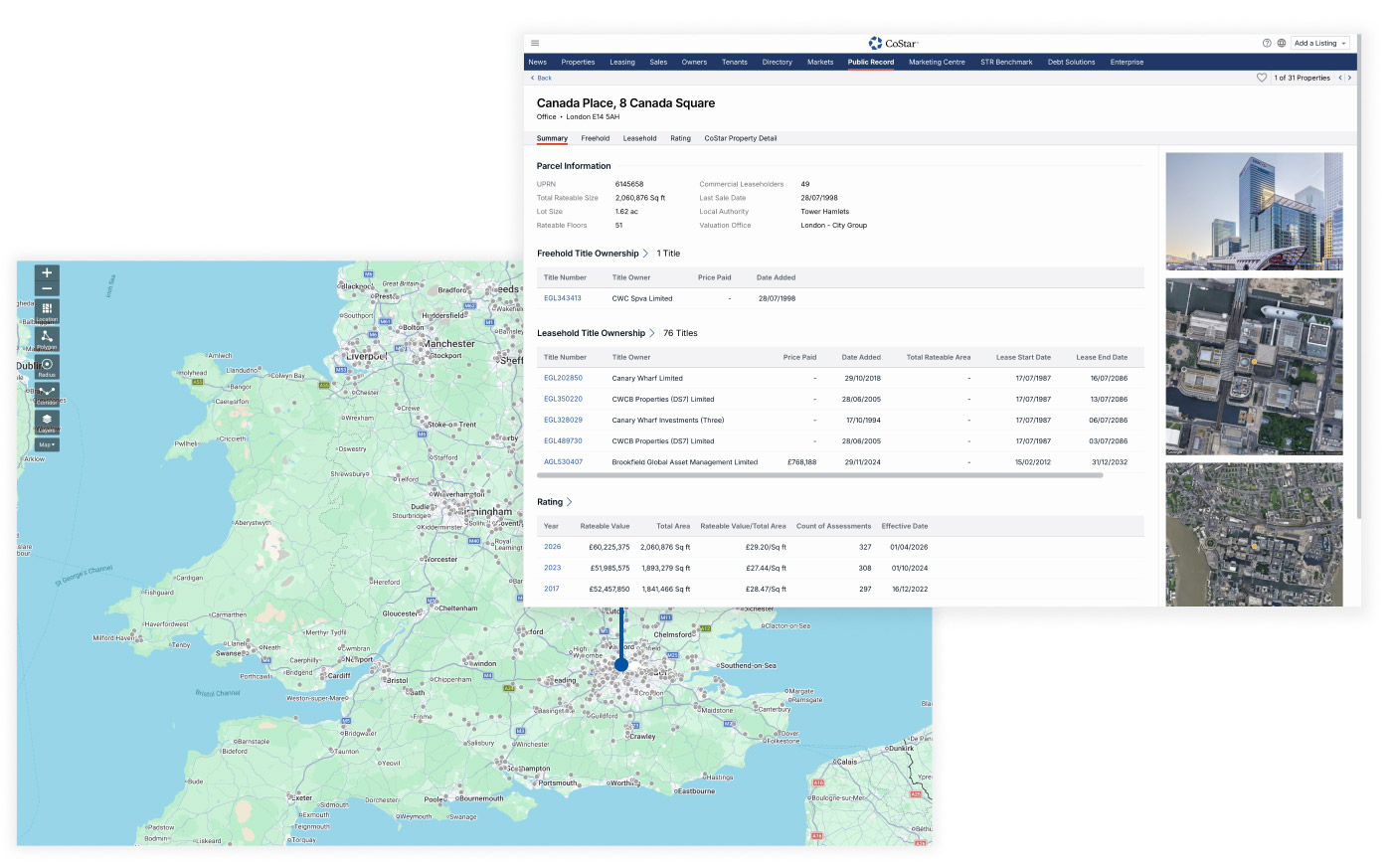Open the STR Benchmark menu
This screenshot has height=868, width=1392.
pos(1006,62)
